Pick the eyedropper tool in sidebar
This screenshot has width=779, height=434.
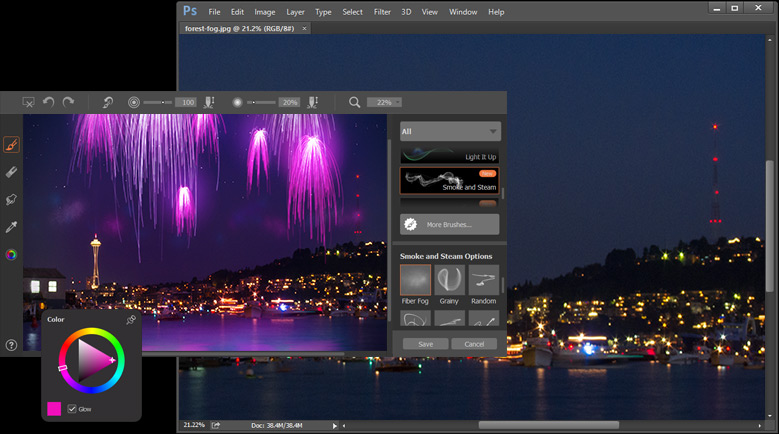point(11,227)
